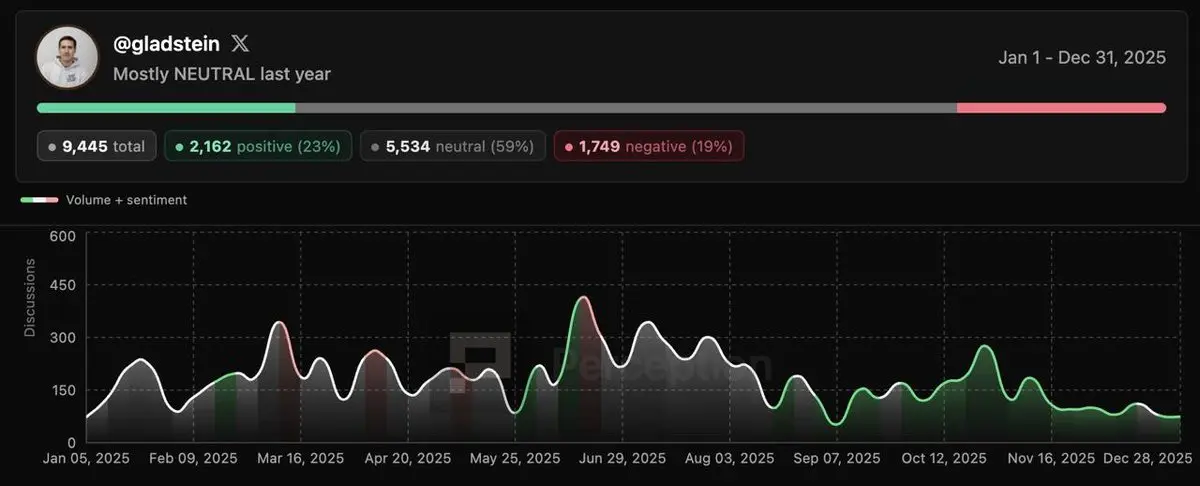Click the Feb 09, 2025 axis label

coord(194,459)
